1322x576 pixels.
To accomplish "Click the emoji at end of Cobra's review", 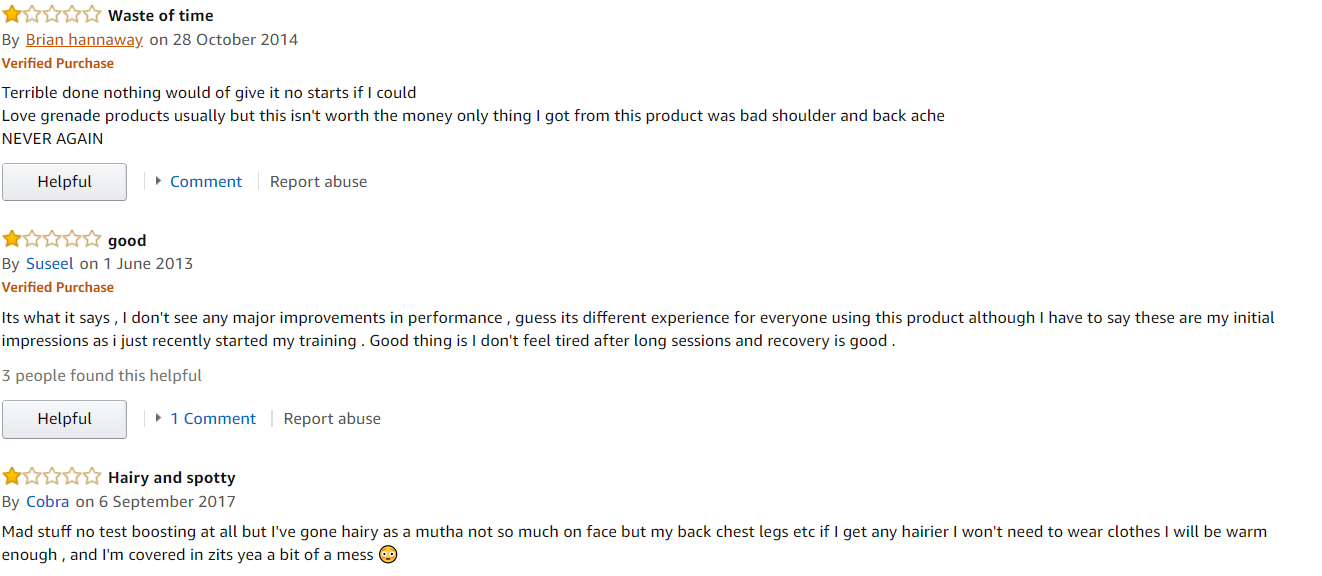I will click(388, 555).
